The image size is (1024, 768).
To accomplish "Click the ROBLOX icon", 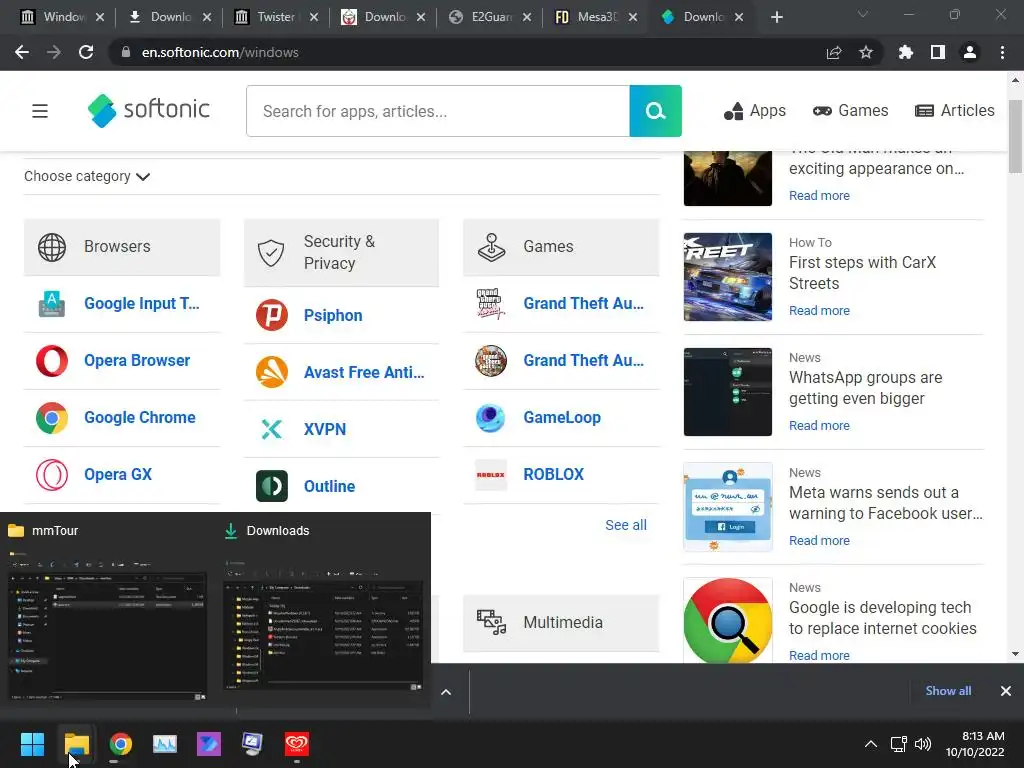I will coord(490,475).
